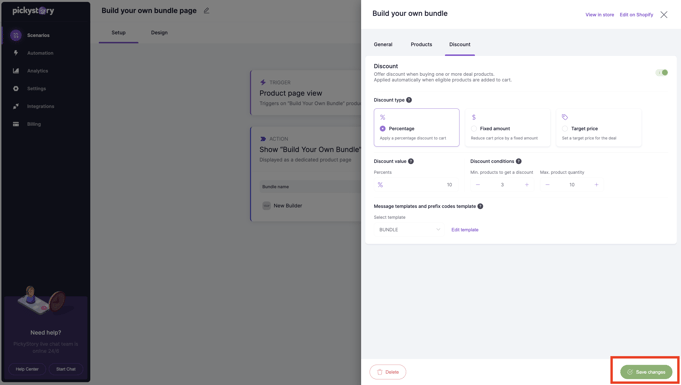
Task: Switch to the General tab
Action: tap(383, 44)
